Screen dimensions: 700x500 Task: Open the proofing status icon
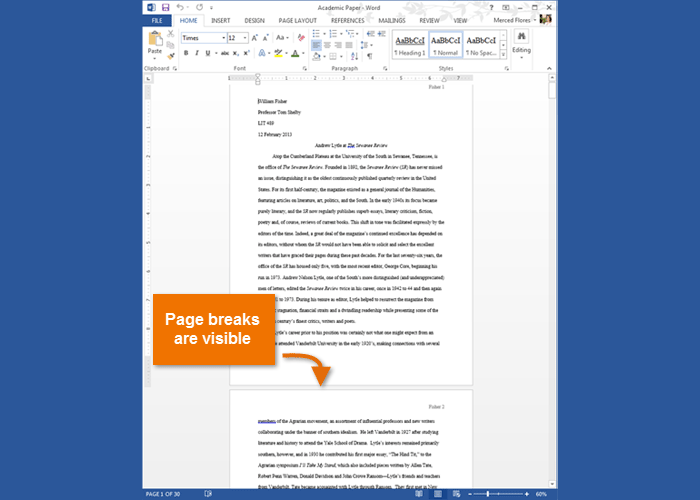(208, 494)
